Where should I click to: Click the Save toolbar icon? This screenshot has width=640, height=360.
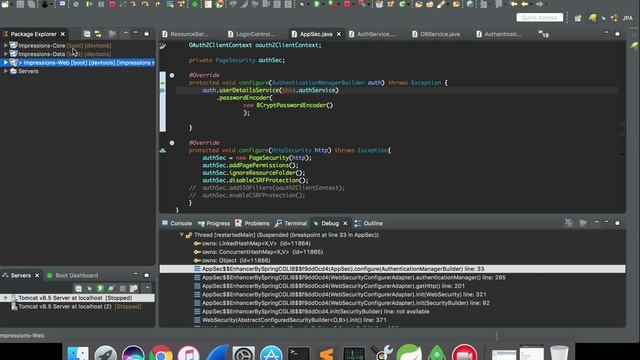point(20,4)
